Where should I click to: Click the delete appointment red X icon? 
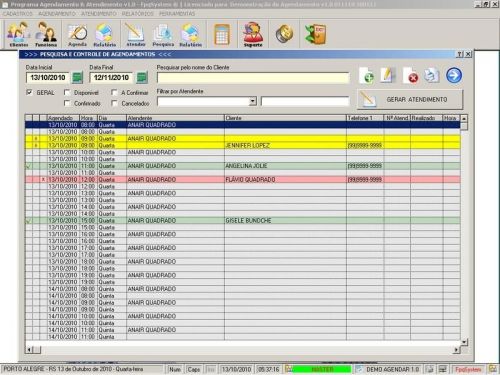click(x=411, y=75)
